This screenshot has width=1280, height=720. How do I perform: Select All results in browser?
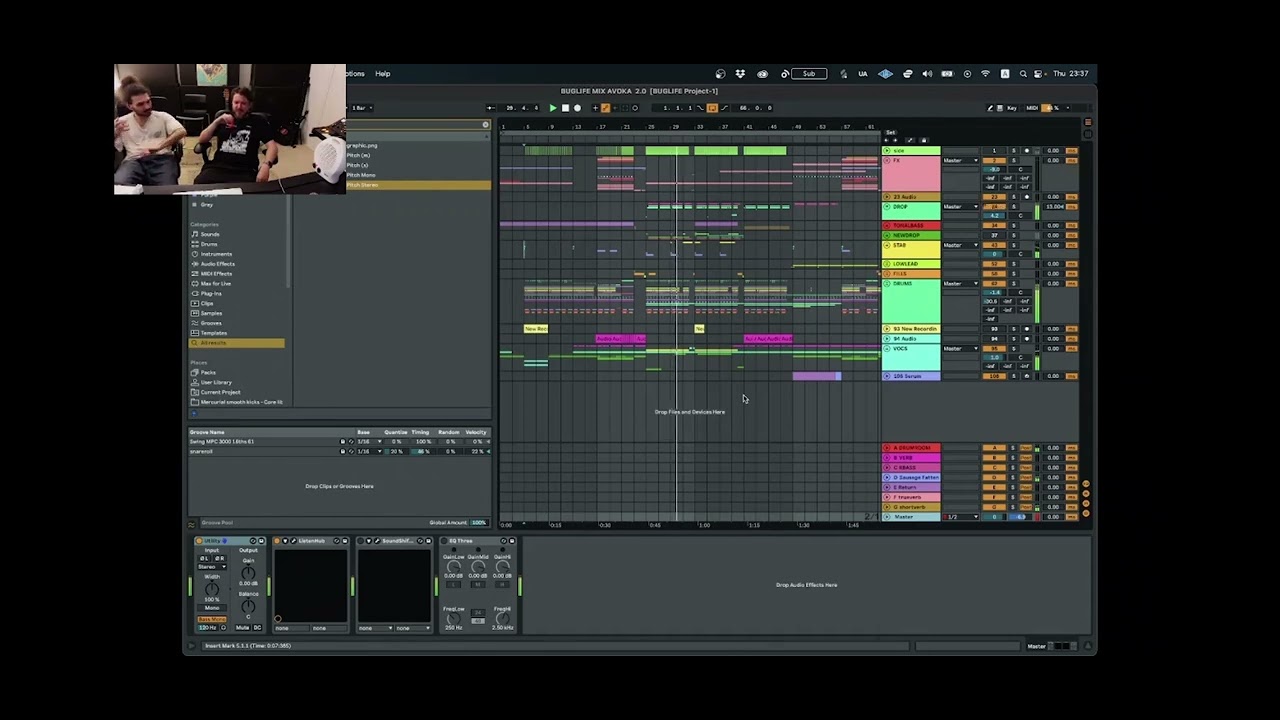(237, 343)
